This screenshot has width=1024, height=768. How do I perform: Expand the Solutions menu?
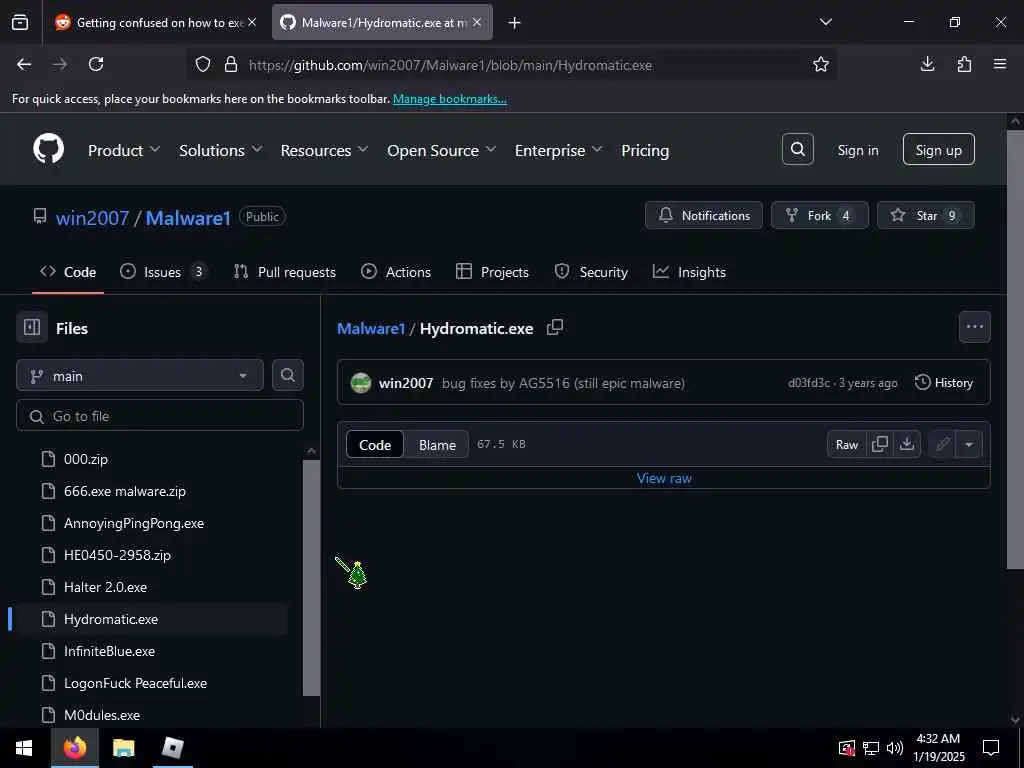221,150
